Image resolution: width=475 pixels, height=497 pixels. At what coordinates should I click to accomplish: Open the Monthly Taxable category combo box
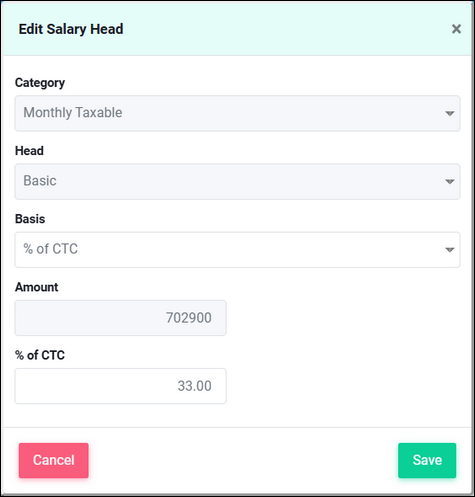pyautogui.click(x=237, y=113)
